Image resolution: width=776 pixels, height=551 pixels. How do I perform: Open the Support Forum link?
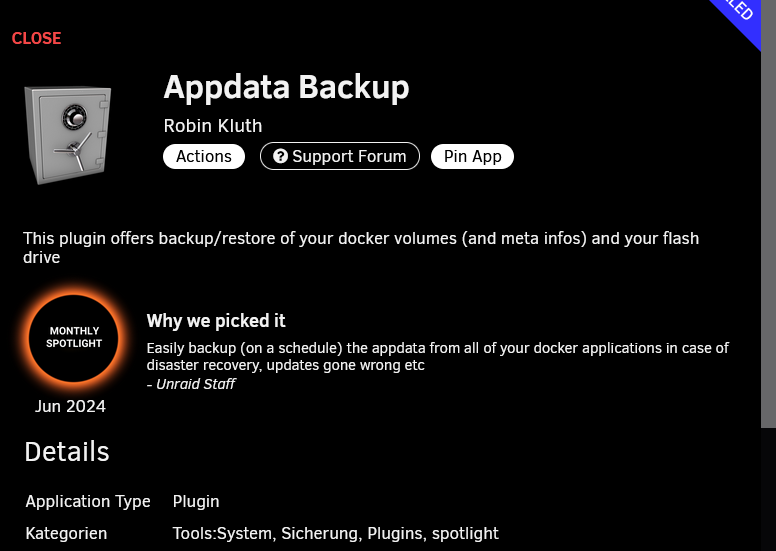point(340,156)
